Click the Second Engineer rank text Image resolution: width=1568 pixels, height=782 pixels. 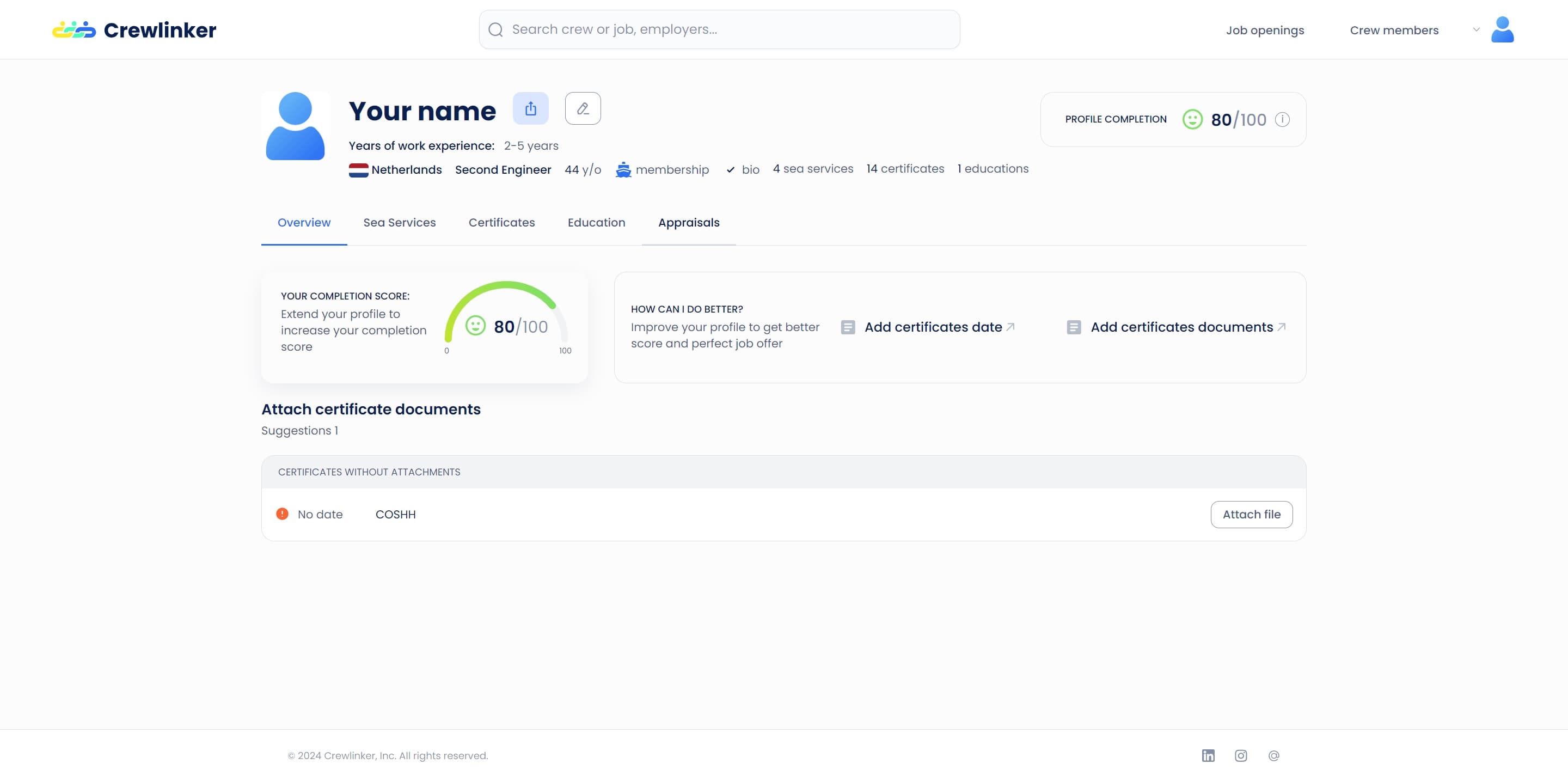pyautogui.click(x=503, y=170)
